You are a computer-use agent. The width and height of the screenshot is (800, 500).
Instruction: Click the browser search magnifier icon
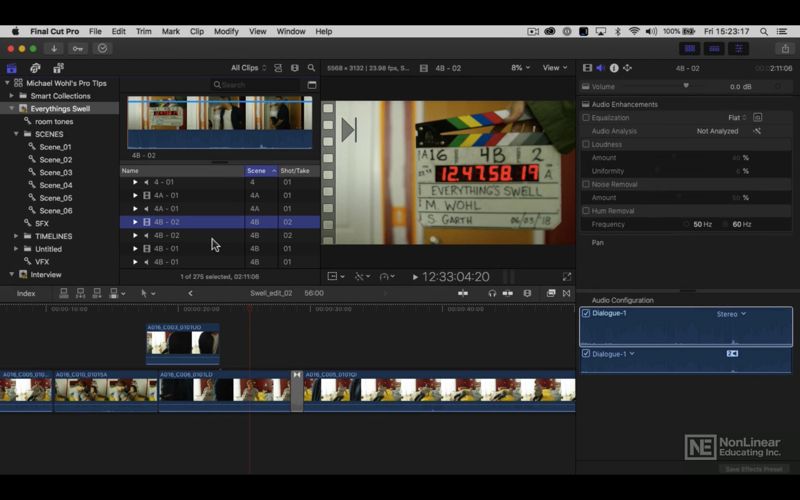(311, 68)
